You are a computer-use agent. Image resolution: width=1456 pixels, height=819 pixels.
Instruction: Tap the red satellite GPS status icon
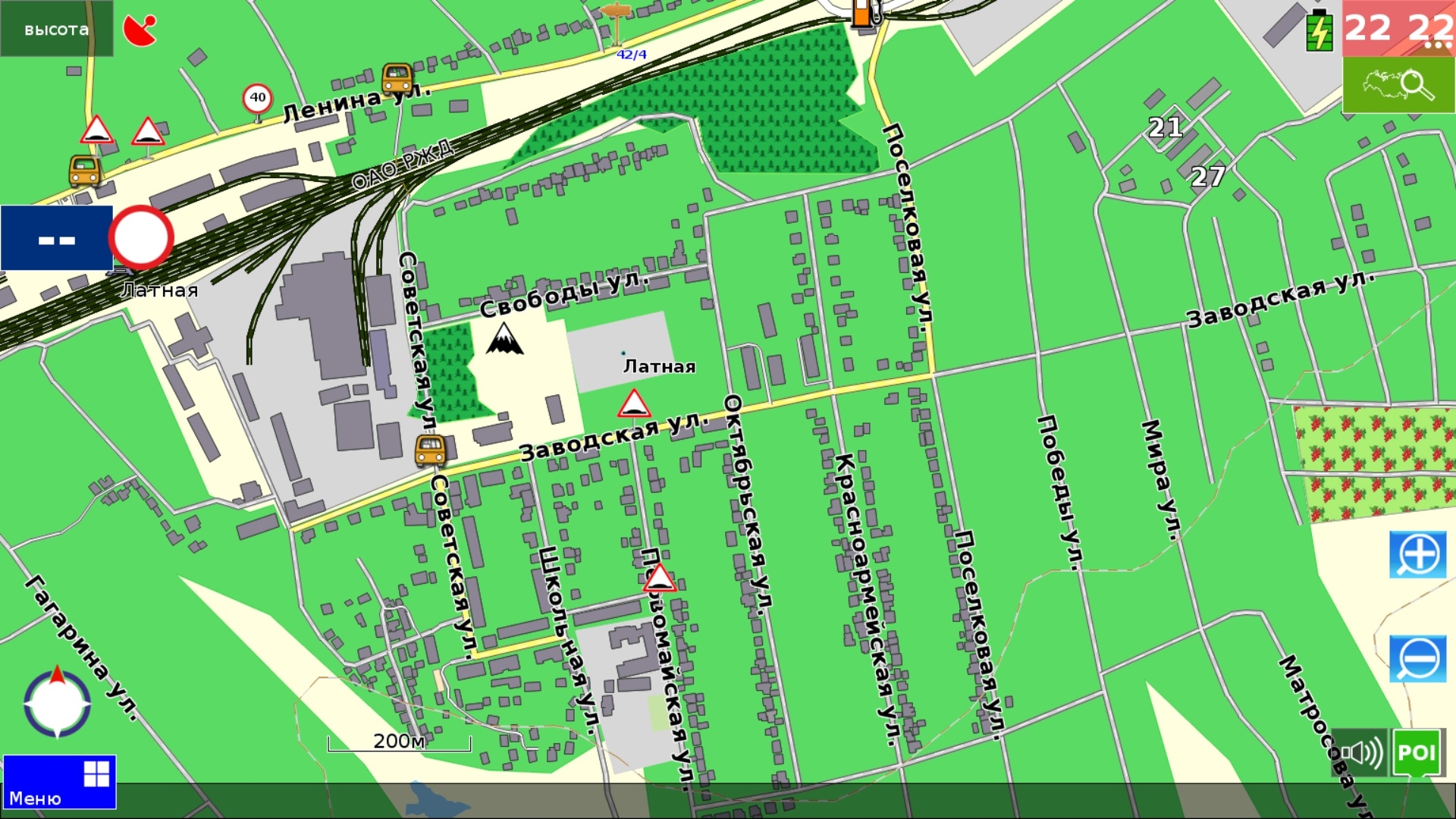pyautogui.click(x=140, y=30)
